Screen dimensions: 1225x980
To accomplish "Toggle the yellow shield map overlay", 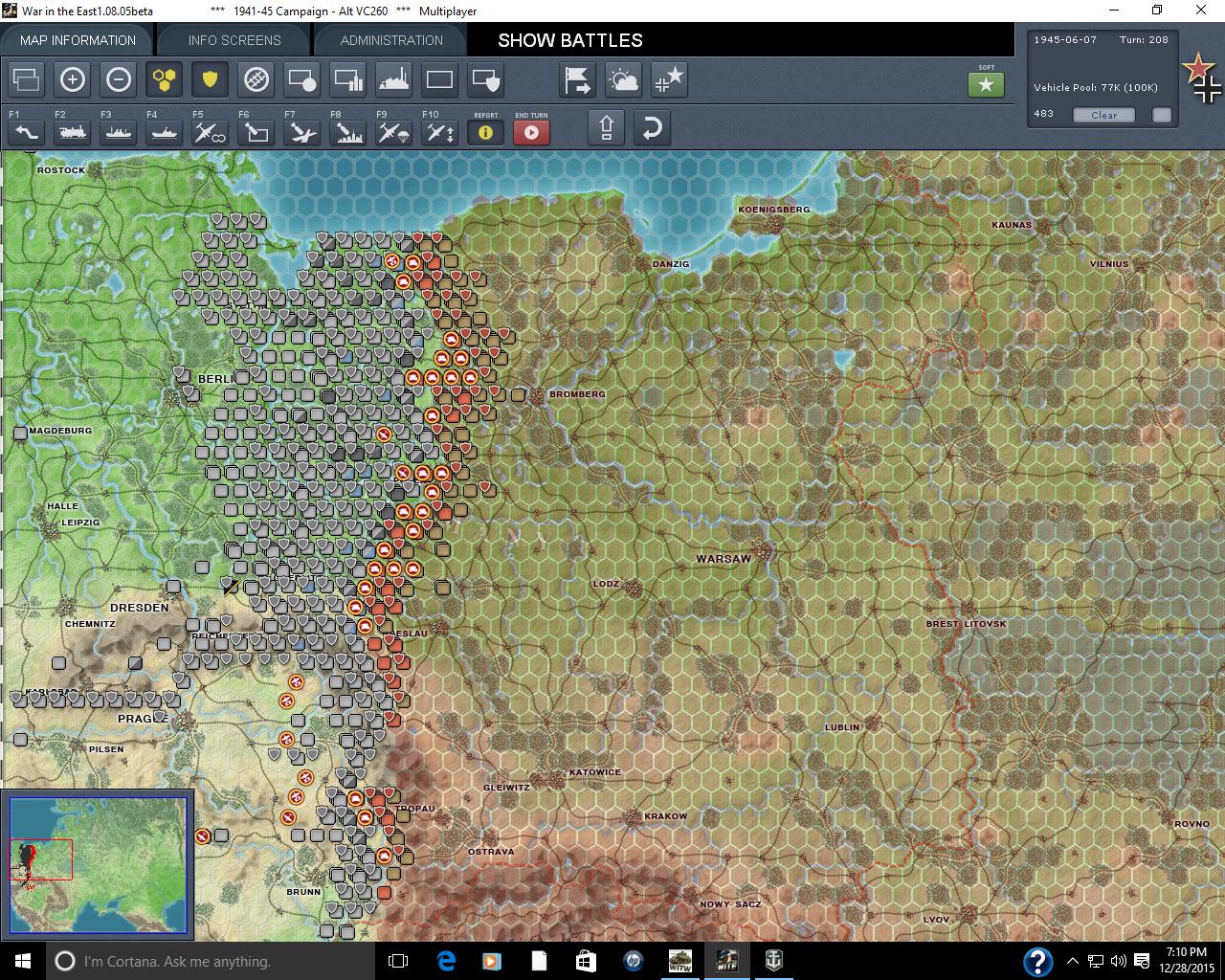I will point(211,79).
